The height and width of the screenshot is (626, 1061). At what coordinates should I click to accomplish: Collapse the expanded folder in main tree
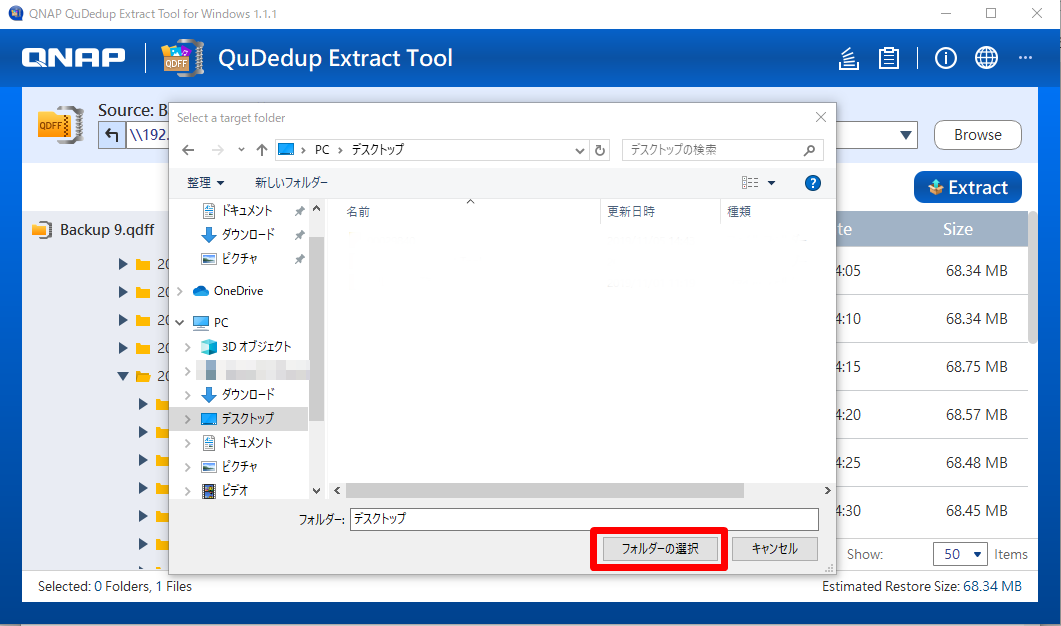tap(122, 376)
